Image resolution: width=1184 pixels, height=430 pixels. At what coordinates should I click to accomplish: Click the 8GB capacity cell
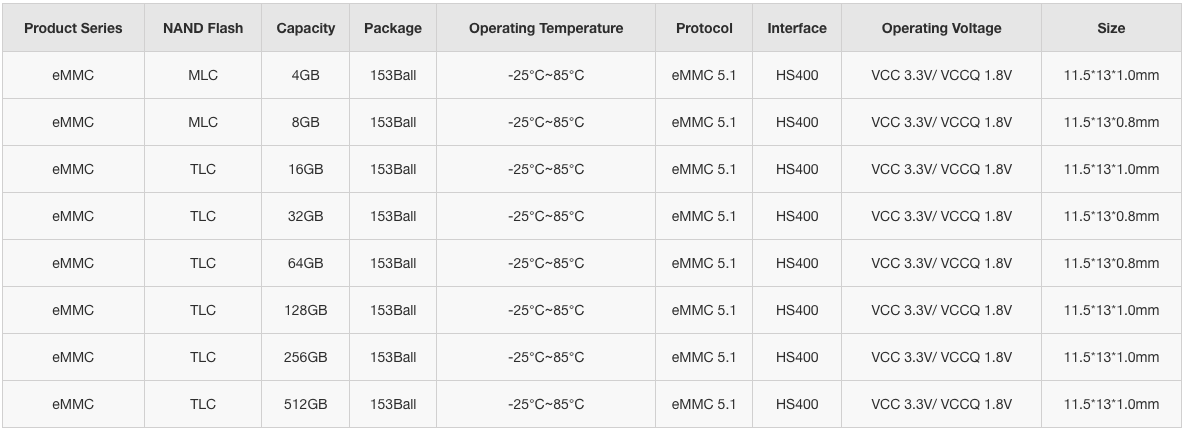click(306, 122)
